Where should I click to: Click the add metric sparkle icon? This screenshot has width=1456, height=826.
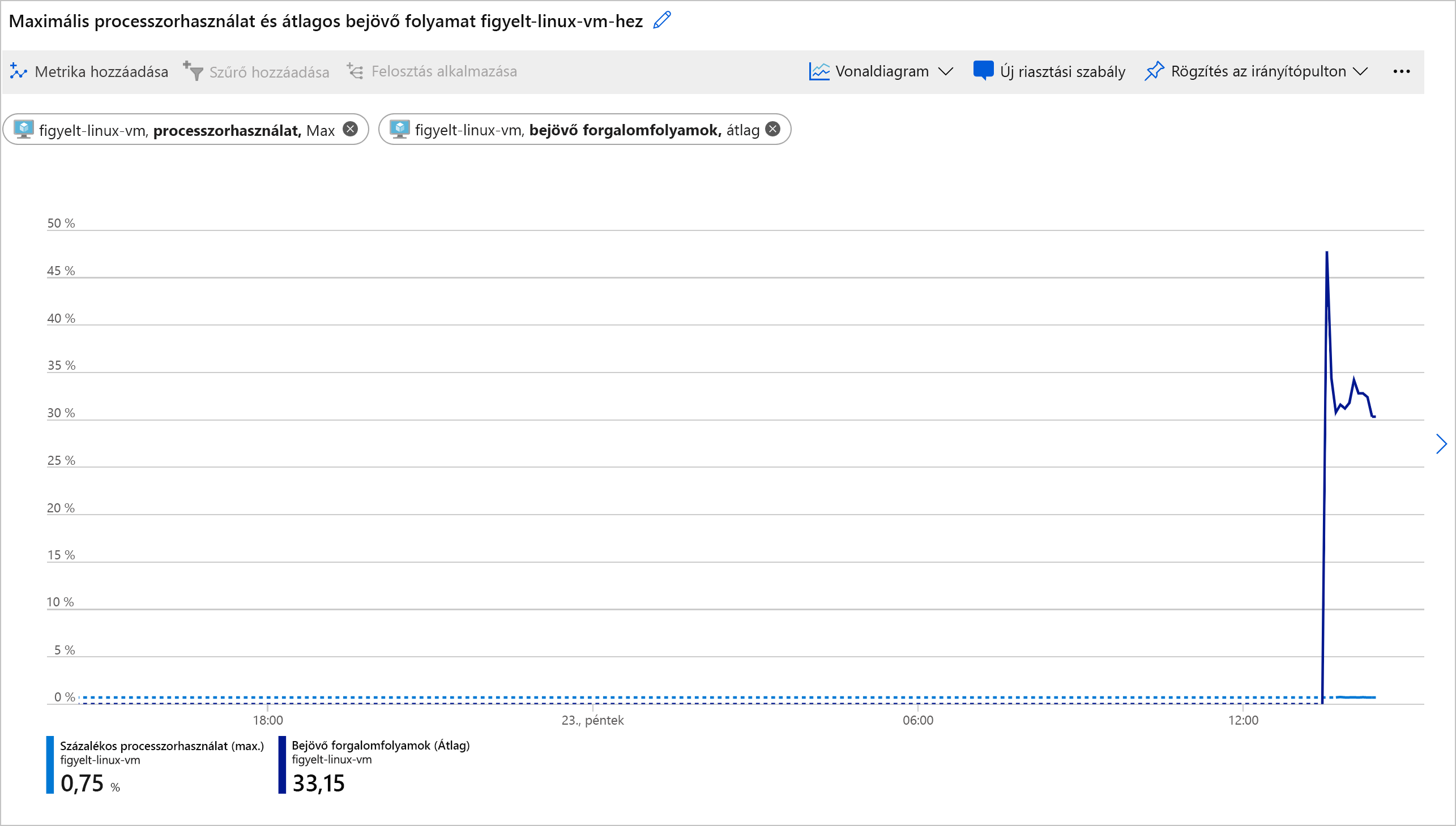click(x=18, y=71)
